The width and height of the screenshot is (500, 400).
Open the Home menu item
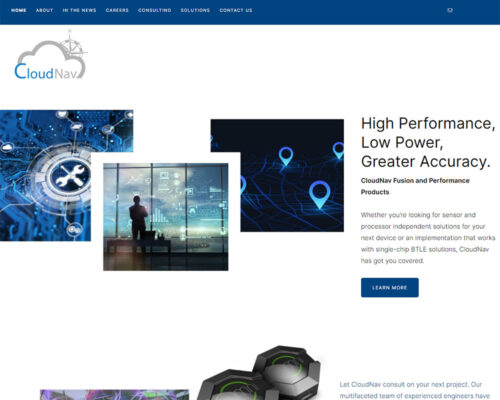coord(19,10)
